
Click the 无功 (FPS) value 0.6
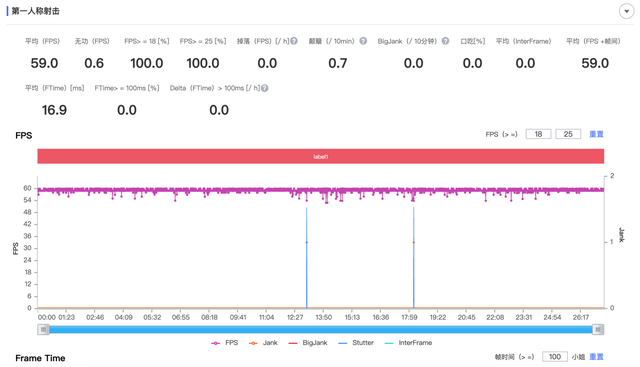pyautogui.click(x=94, y=63)
